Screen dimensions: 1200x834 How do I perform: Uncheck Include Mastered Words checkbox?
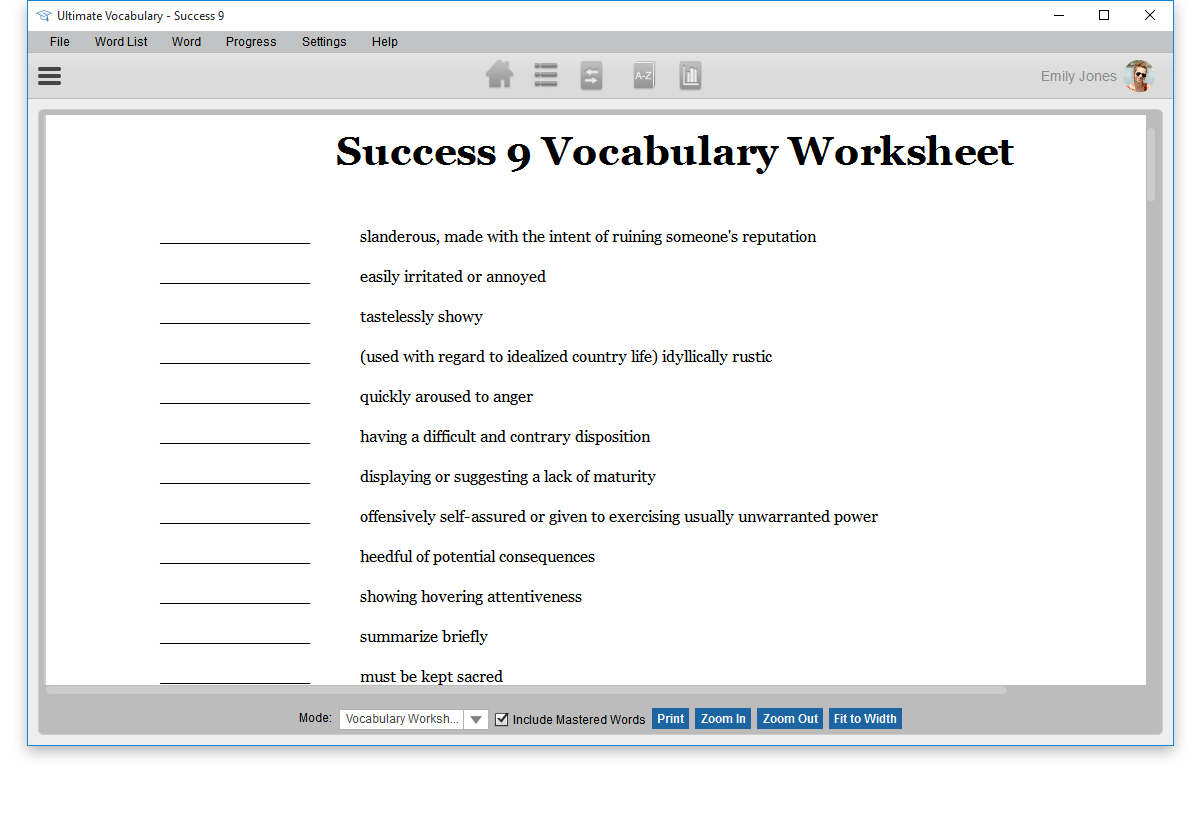coord(502,719)
